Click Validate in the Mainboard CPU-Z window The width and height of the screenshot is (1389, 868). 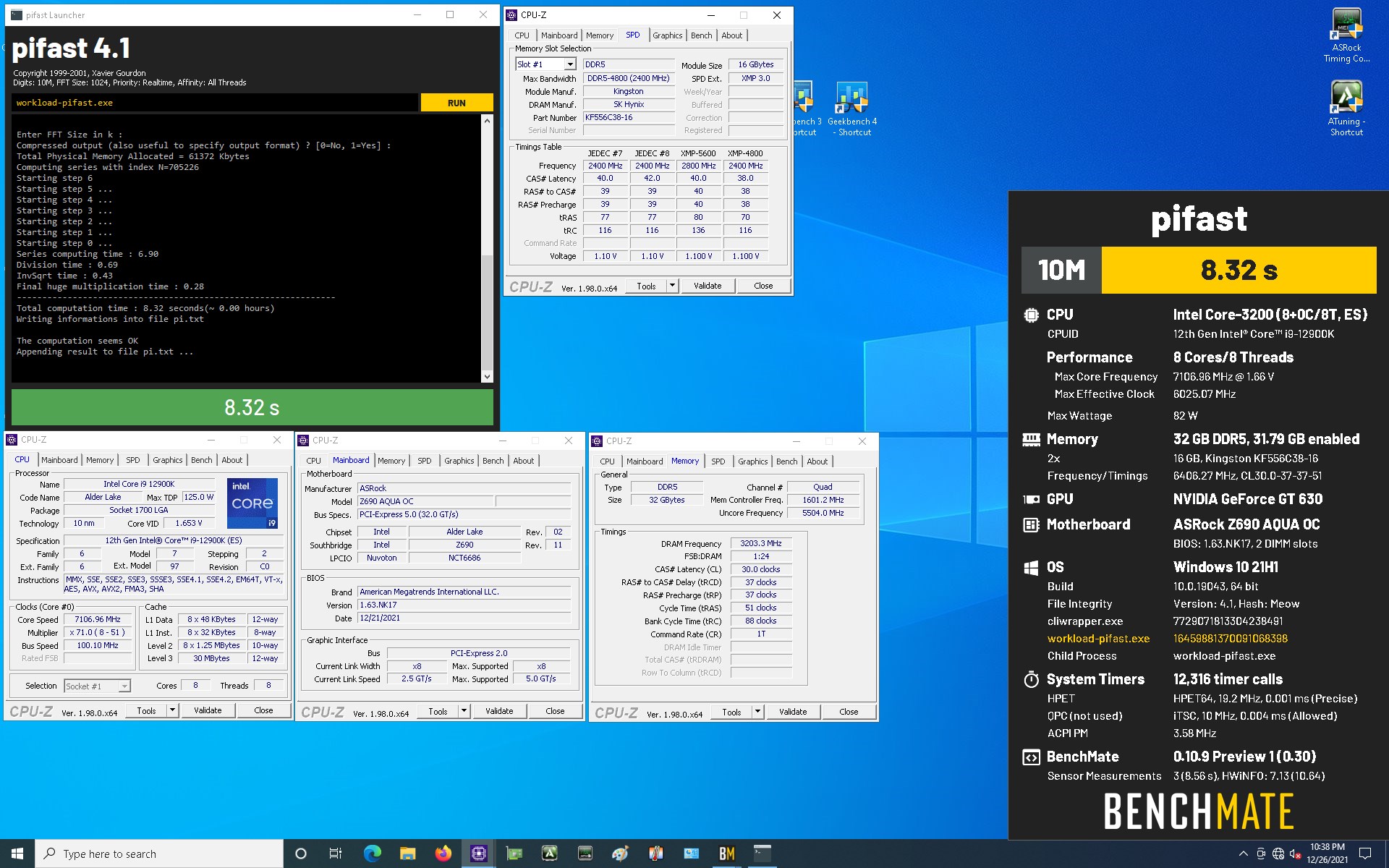[x=499, y=711]
